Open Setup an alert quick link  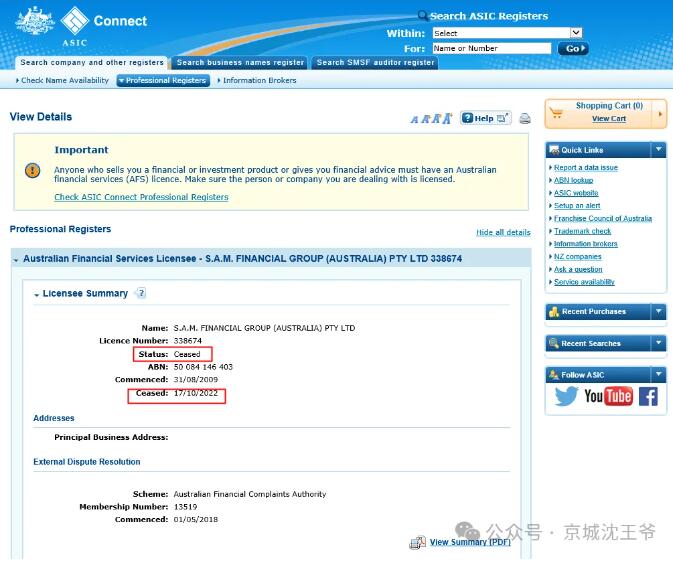(577, 206)
